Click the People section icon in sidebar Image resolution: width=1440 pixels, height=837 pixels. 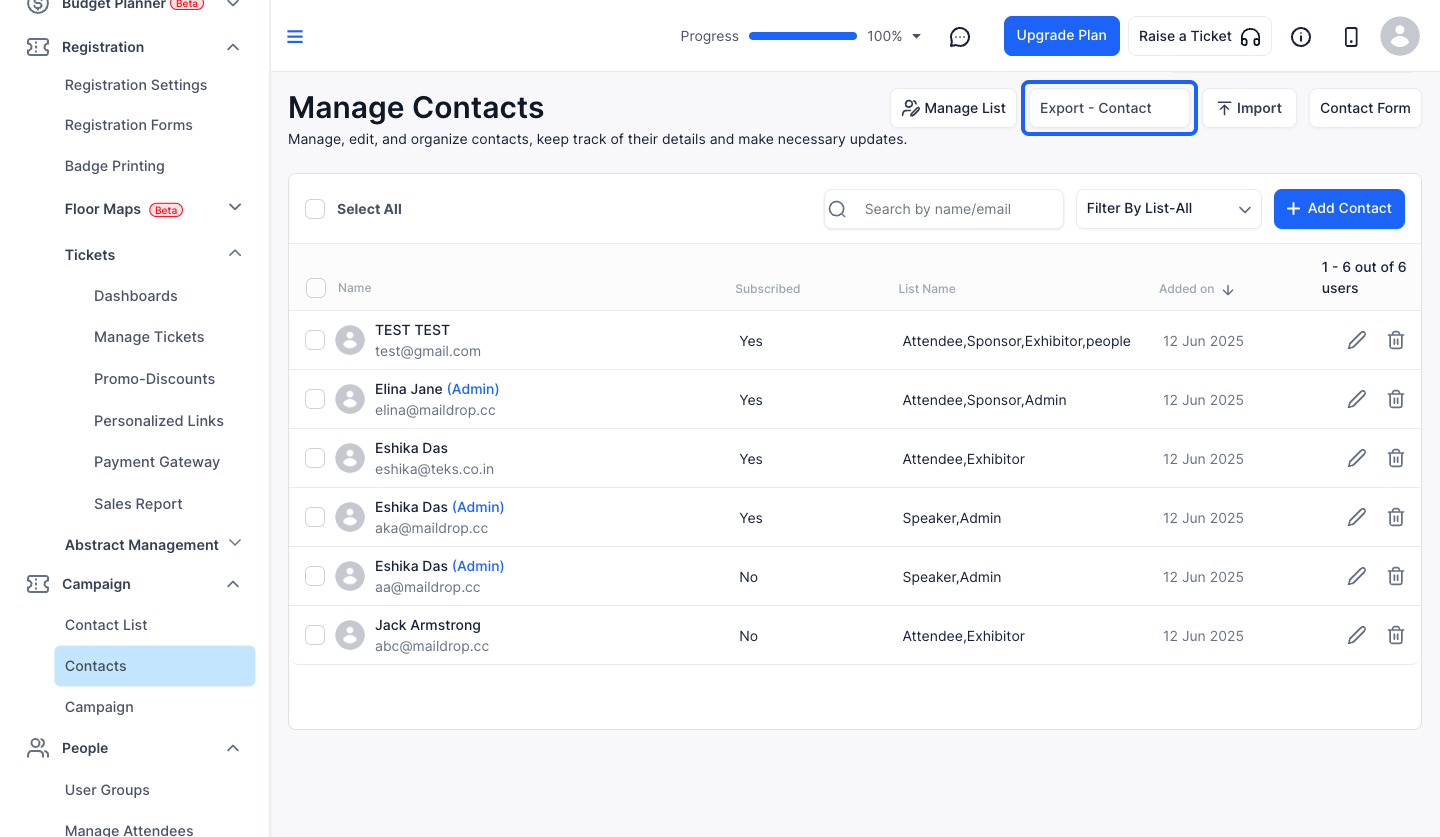coord(38,748)
